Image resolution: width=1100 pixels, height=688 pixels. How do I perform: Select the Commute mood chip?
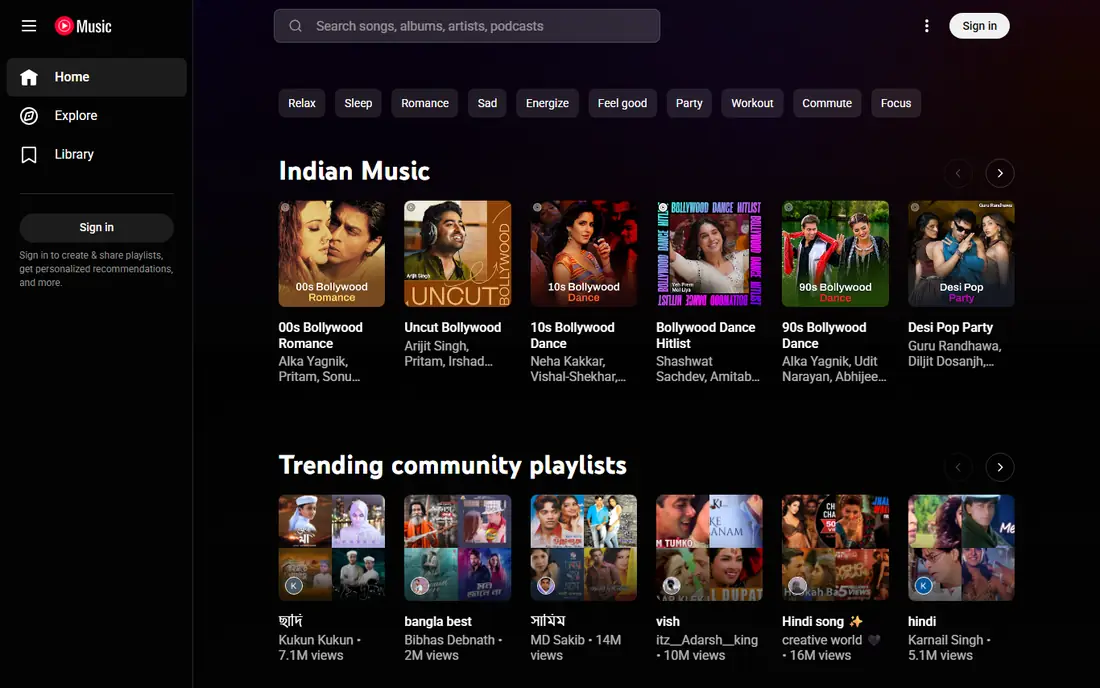[827, 103]
